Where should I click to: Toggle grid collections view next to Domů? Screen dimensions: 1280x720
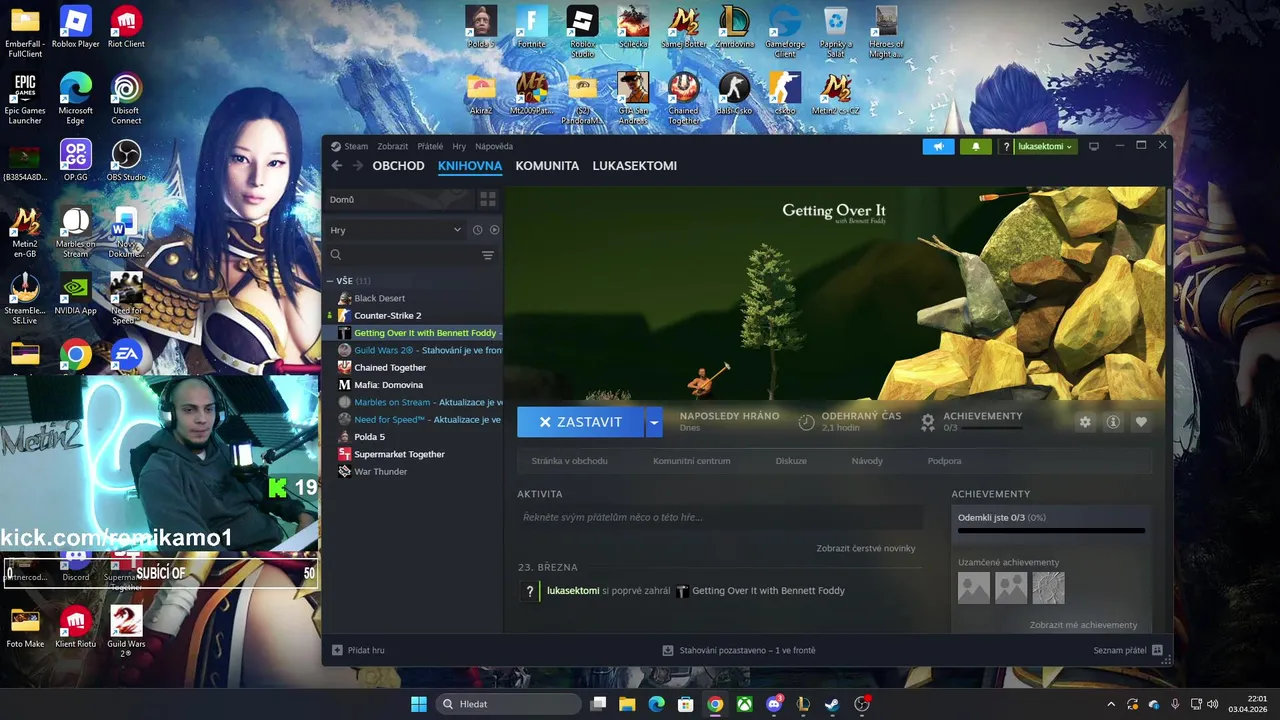pos(488,199)
